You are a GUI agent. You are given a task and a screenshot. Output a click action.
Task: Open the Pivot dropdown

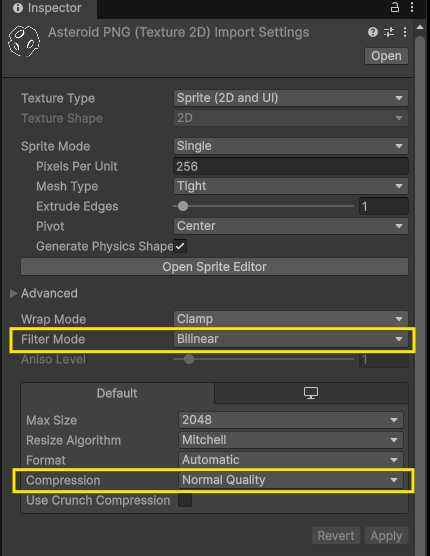tap(291, 226)
